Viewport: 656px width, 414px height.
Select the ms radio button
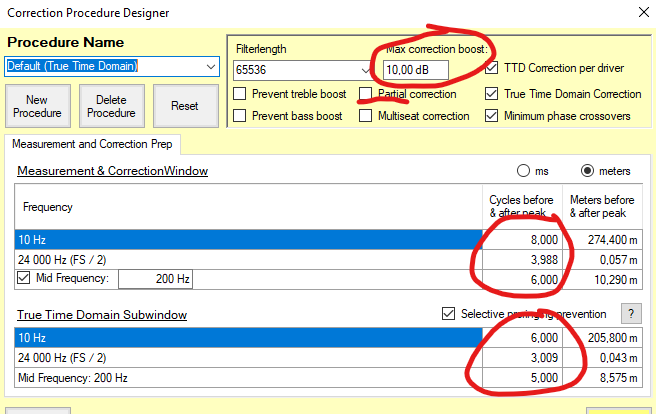523,171
